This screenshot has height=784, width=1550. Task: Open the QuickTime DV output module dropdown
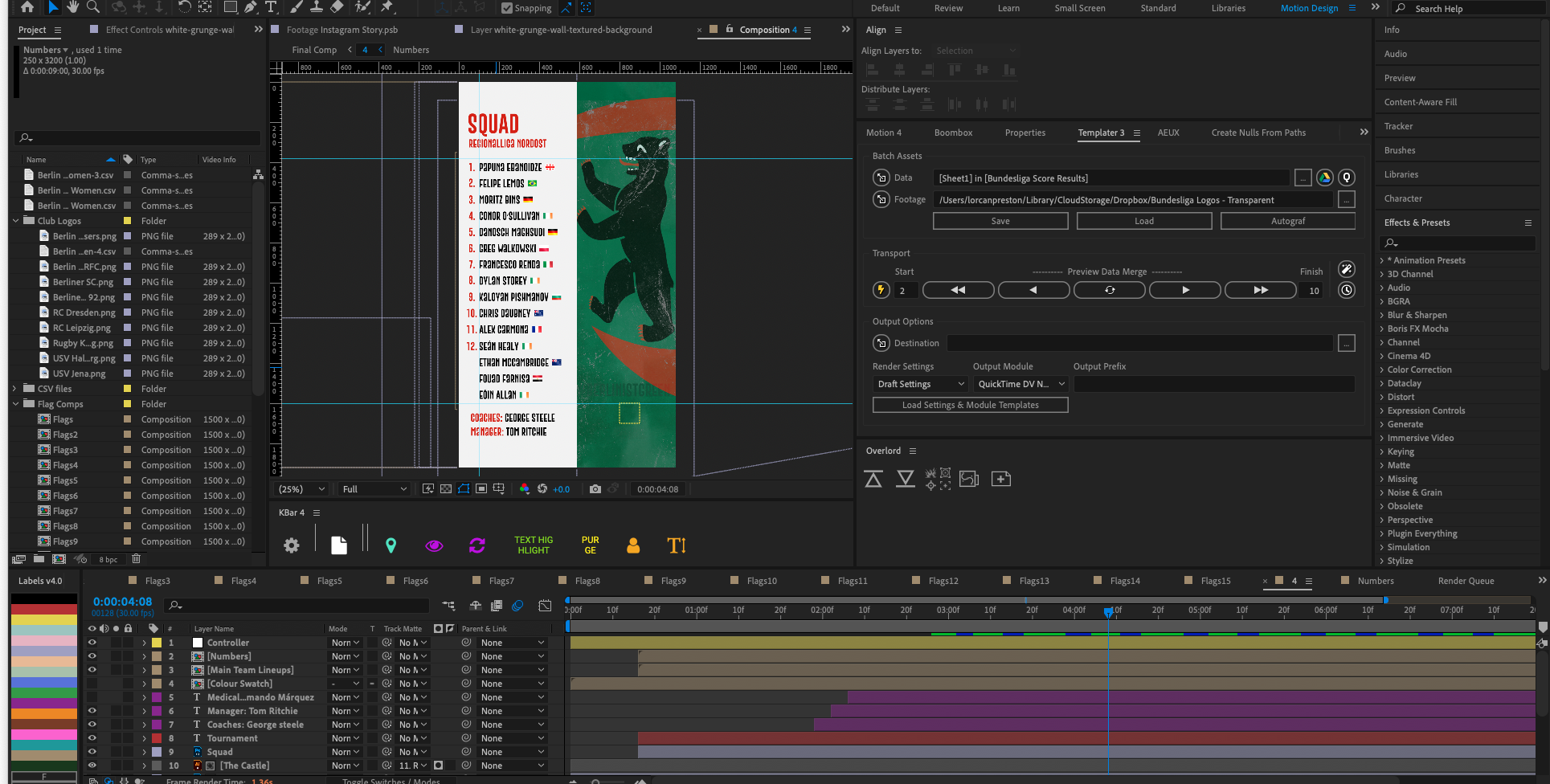click(1020, 384)
